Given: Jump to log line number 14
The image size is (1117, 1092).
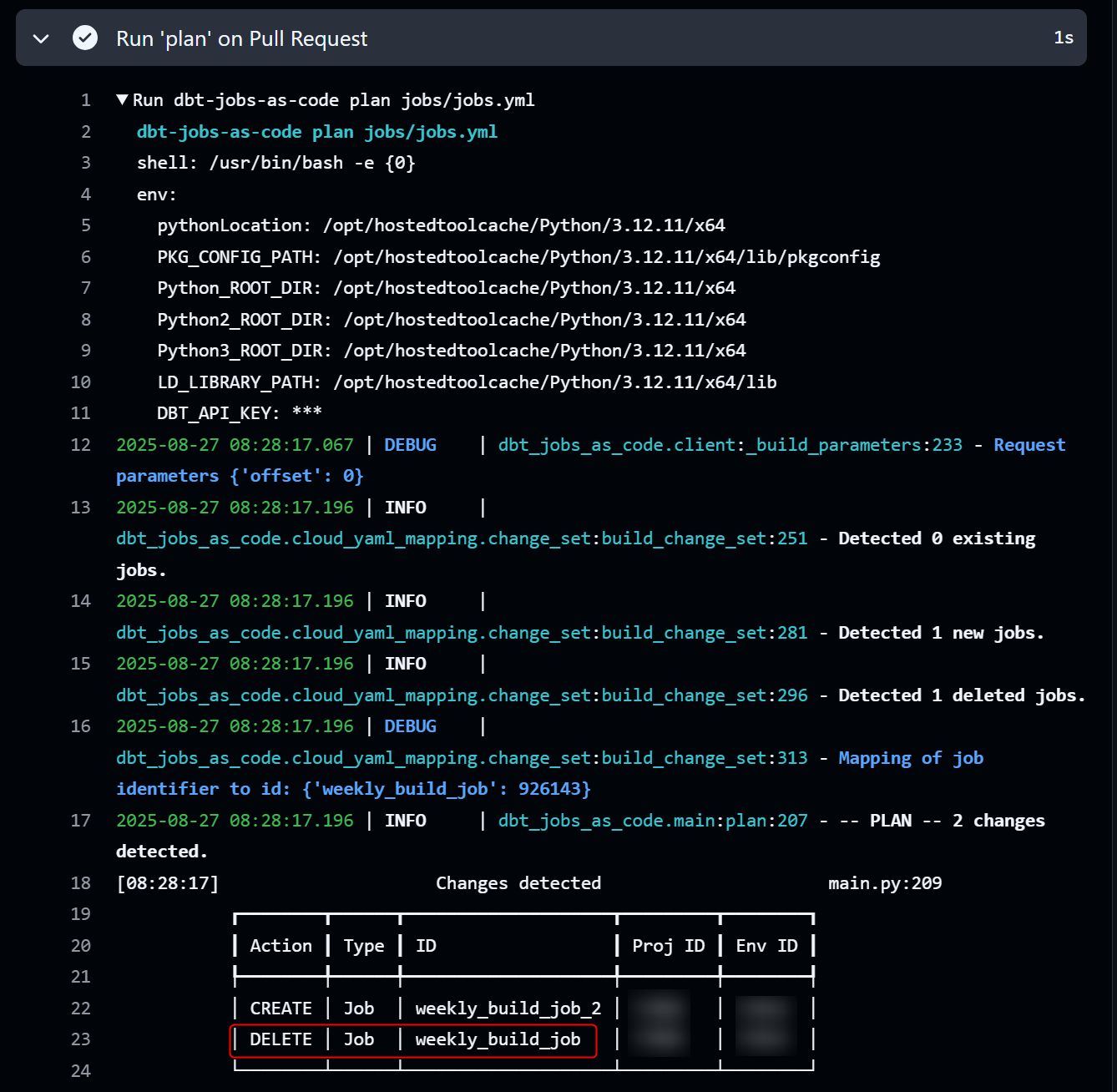Looking at the screenshot, I should click(x=81, y=601).
